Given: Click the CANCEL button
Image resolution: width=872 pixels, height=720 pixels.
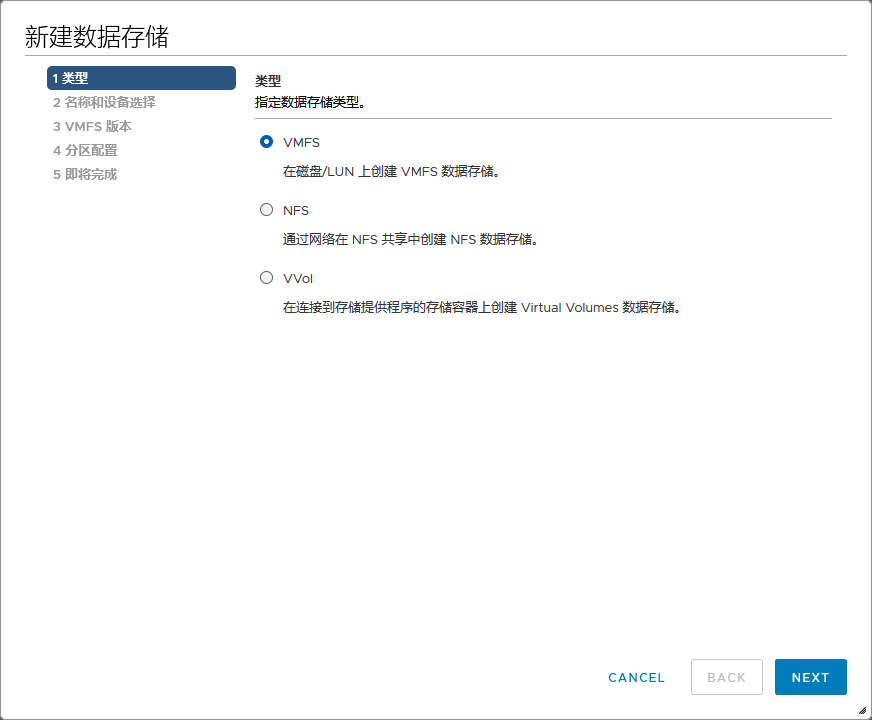Looking at the screenshot, I should pyautogui.click(x=636, y=677).
